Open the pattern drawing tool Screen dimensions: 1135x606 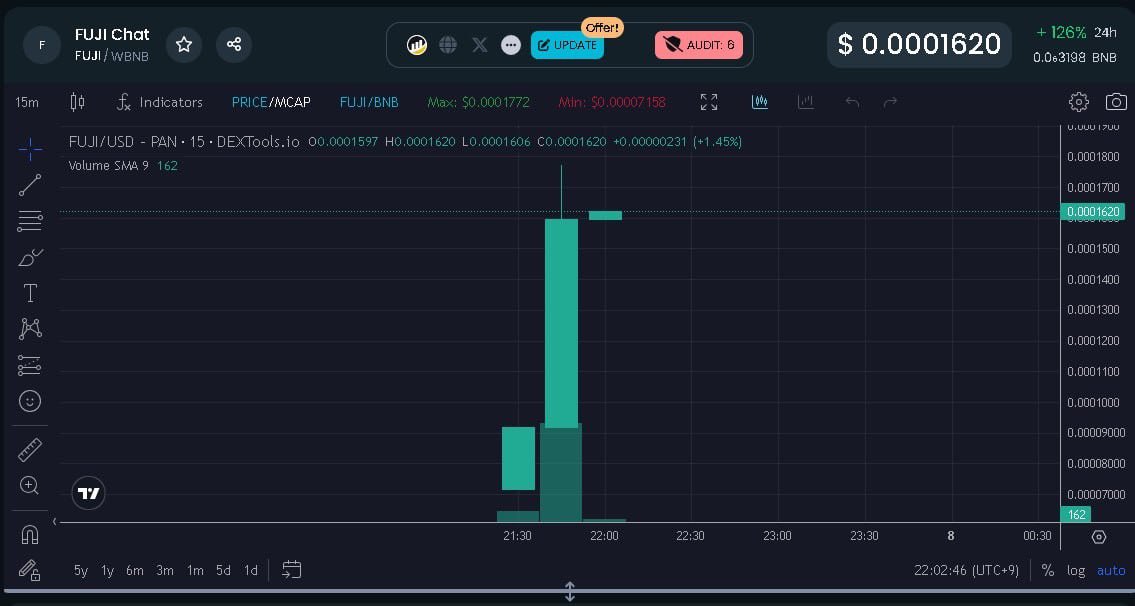30,329
